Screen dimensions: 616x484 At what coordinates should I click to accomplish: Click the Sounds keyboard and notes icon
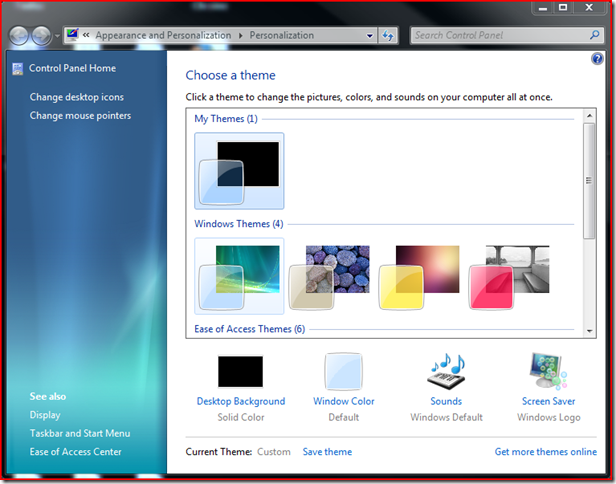coord(447,371)
